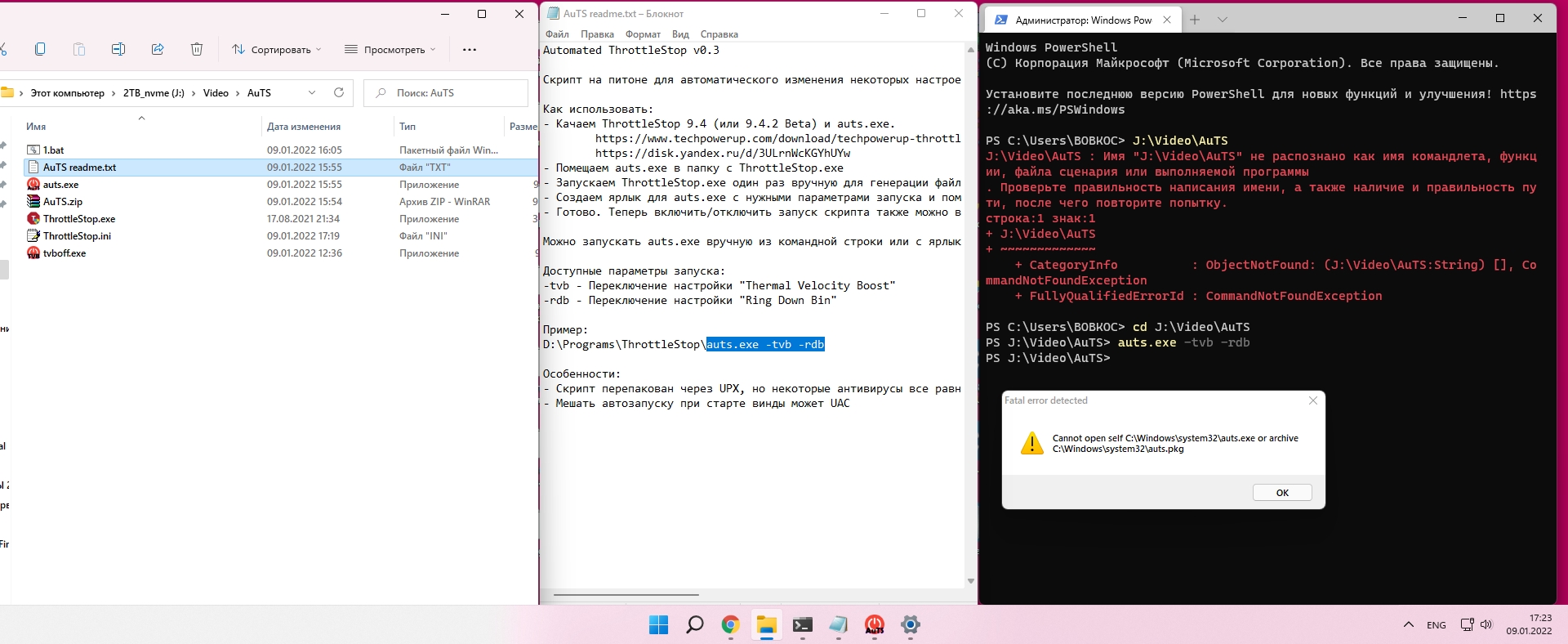Click 'Automated ThrottleStop v0.3' line in Notepad
1568x644 pixels.
click(631, 51)
